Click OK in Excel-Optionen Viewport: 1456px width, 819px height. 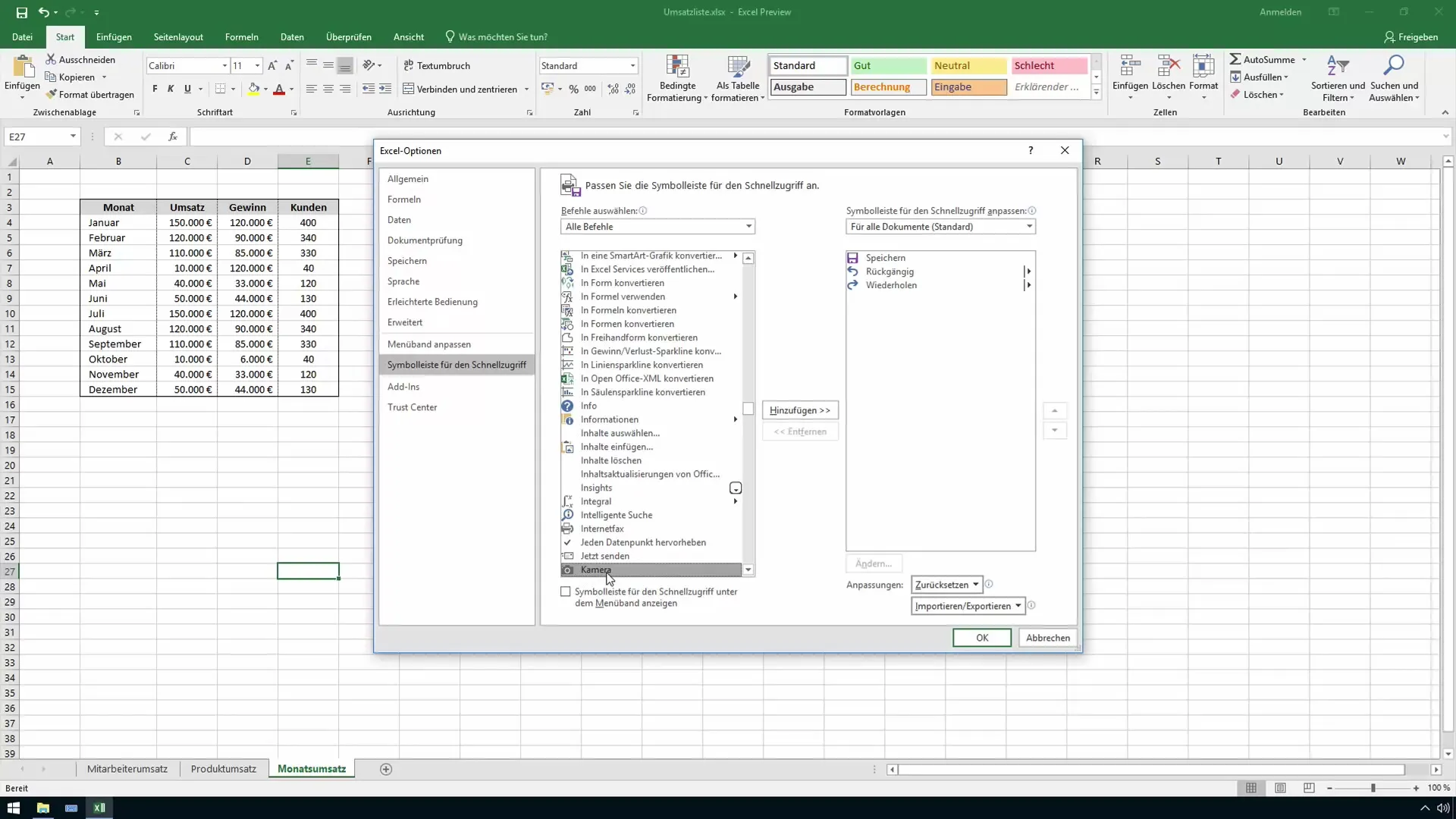[982, 638]
